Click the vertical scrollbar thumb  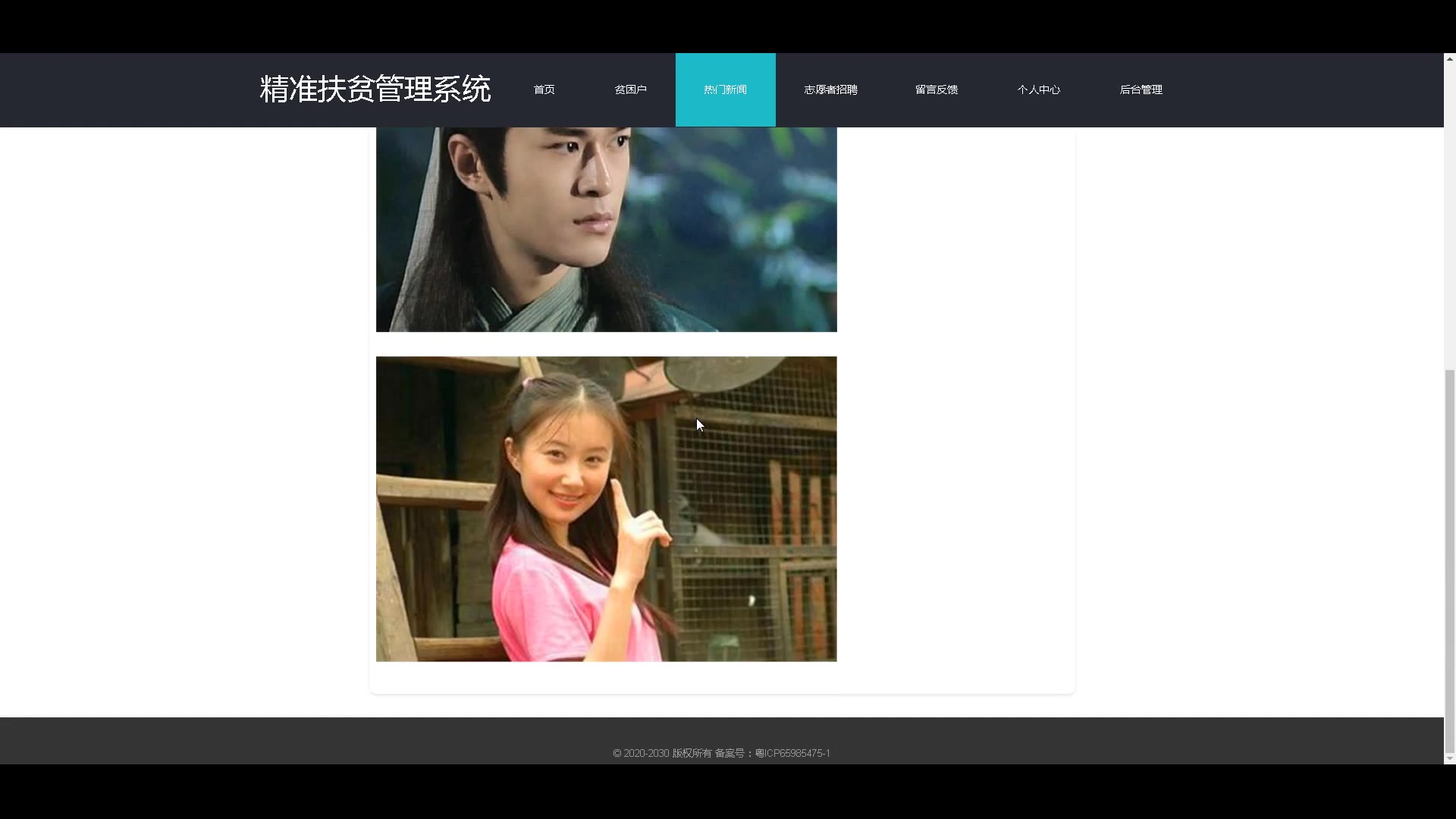(x=1450, y=560)
